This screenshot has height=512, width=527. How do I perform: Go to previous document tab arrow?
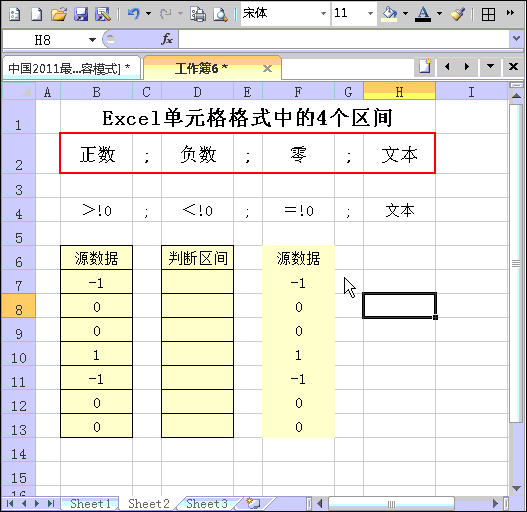point(447,67)
